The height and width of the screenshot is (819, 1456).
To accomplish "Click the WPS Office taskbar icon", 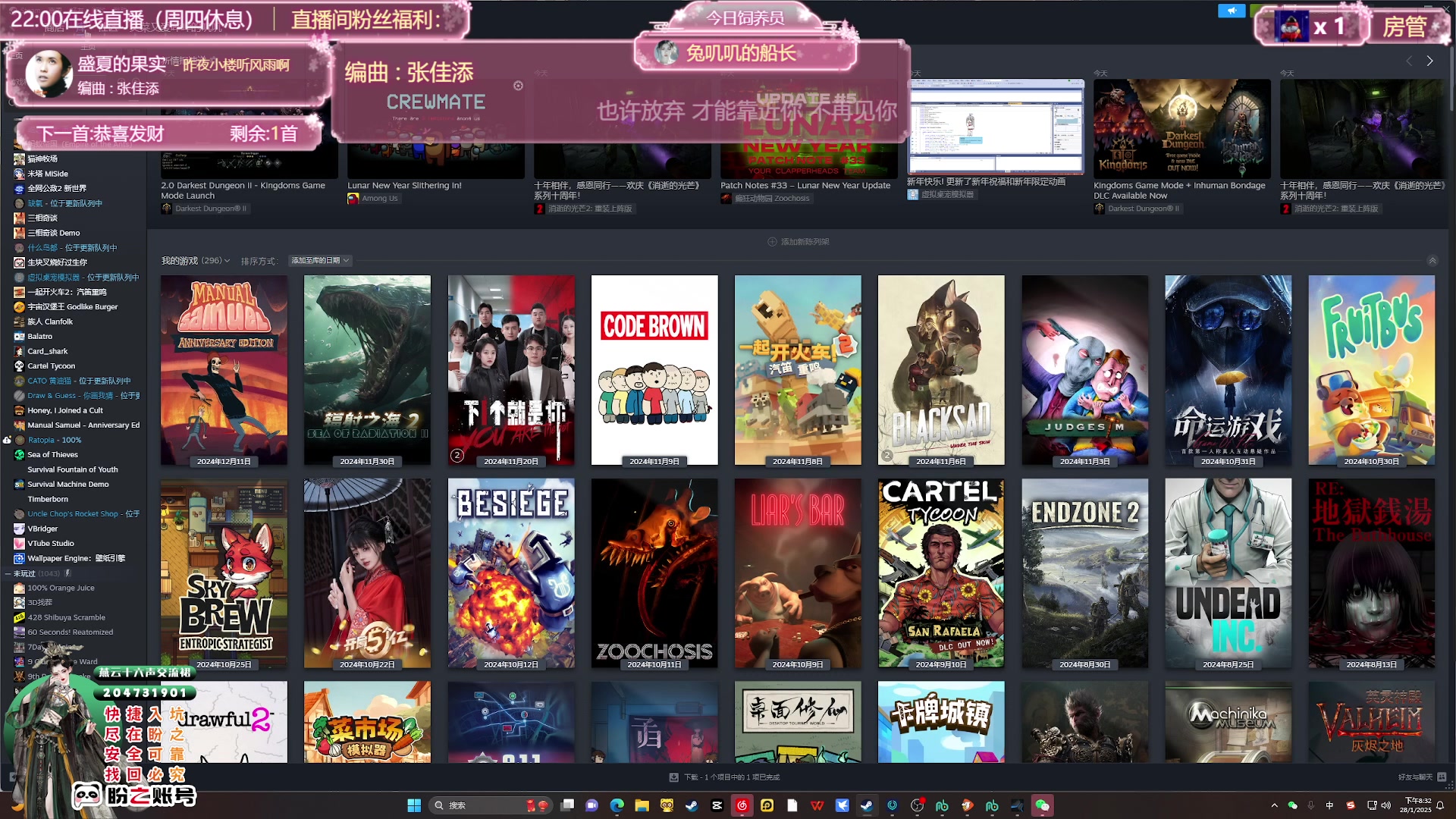I will pos(817,805).
